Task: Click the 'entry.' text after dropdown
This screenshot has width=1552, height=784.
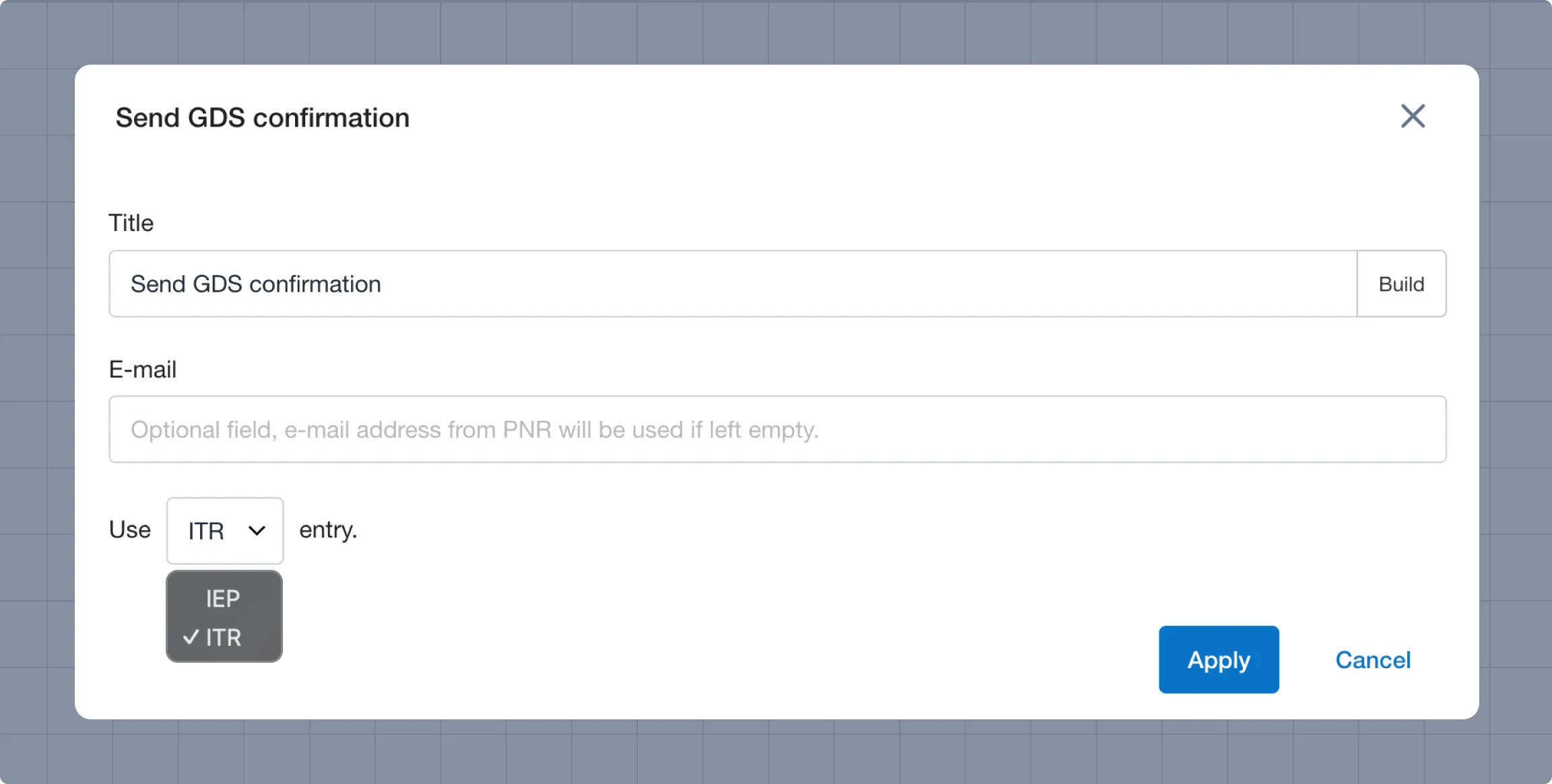Action: 328,530
